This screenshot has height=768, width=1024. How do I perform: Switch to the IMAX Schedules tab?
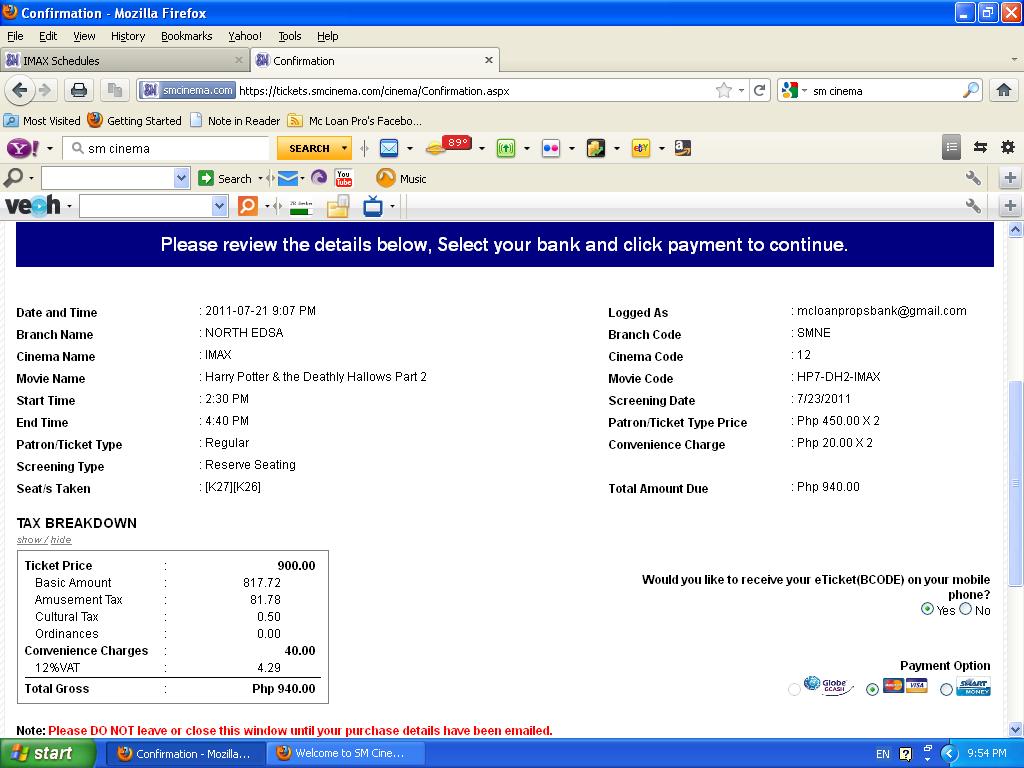[x=124, y=61]
